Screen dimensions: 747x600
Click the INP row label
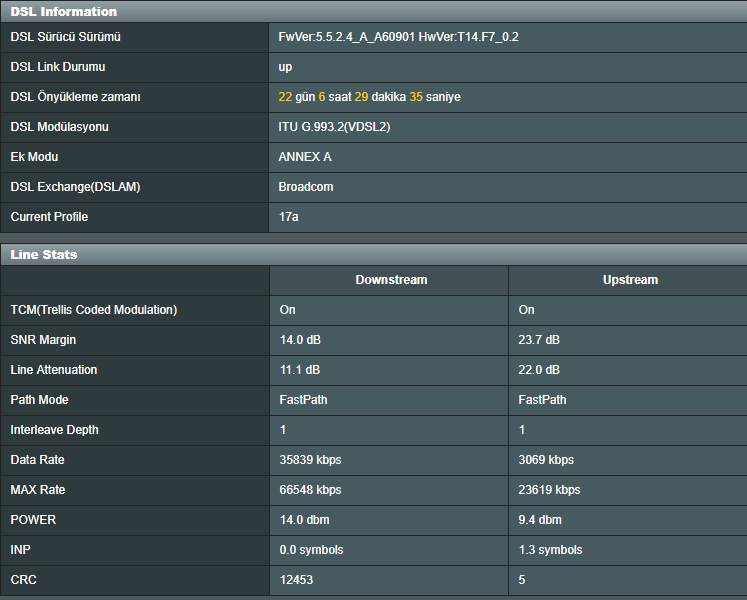[20, 550]
